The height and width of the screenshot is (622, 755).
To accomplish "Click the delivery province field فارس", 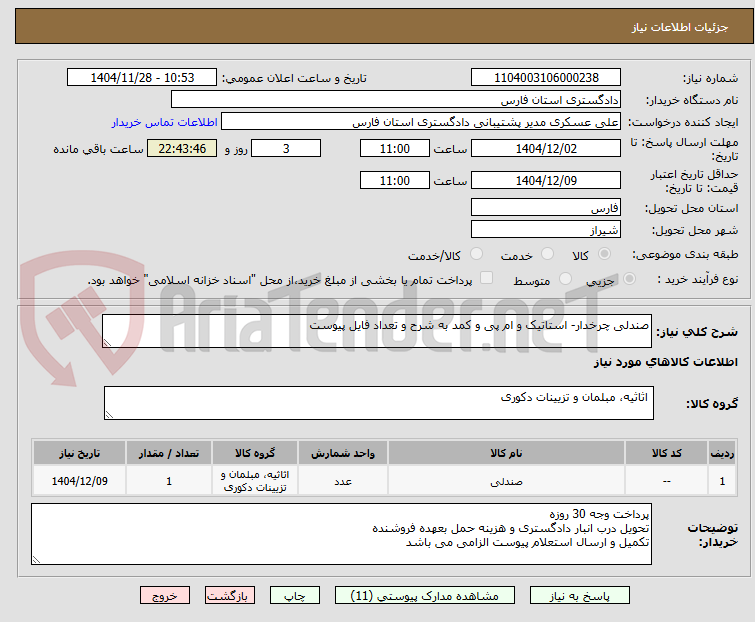I will [546, 207].
